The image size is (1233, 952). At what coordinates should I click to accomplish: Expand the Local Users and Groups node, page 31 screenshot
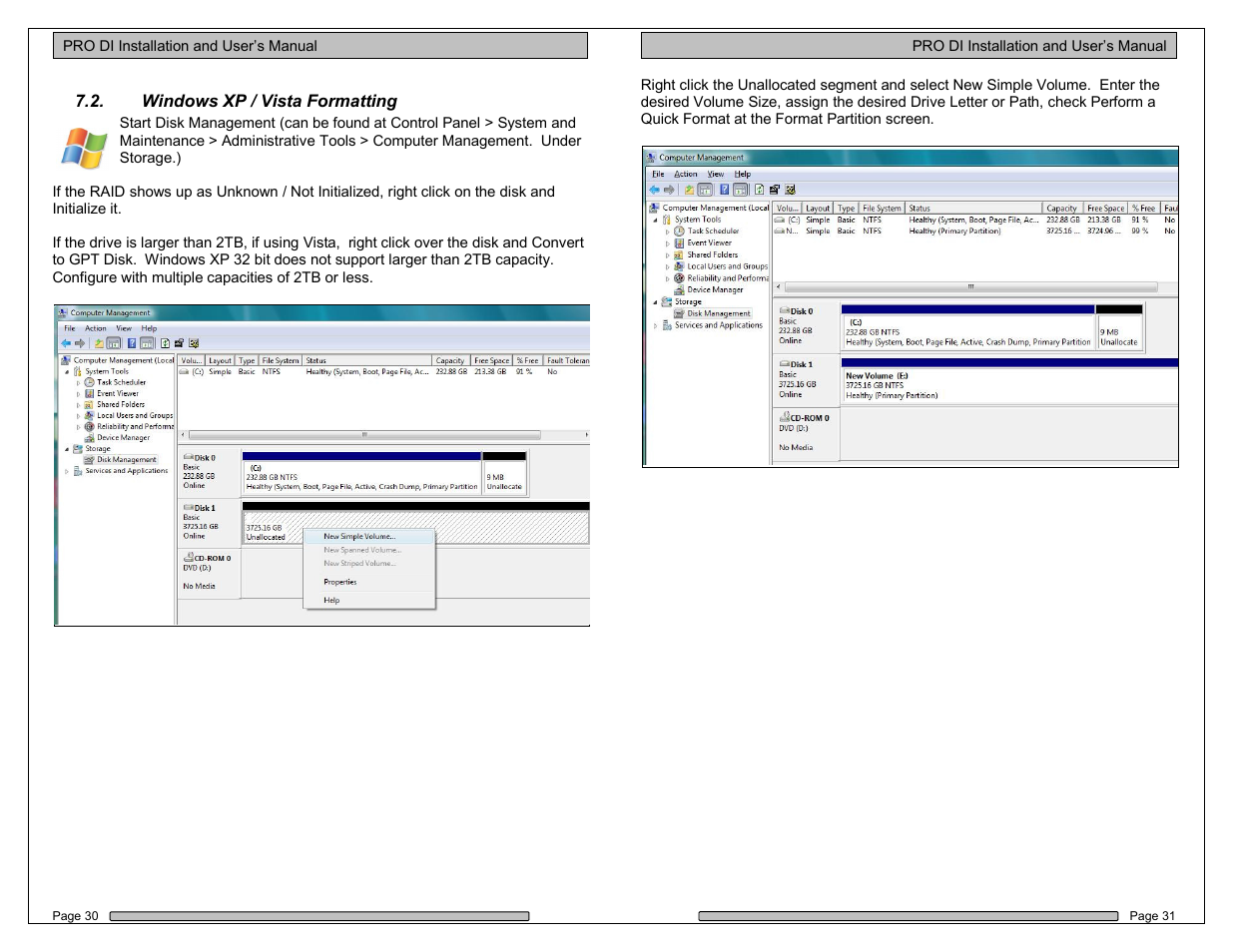[668, 266]
